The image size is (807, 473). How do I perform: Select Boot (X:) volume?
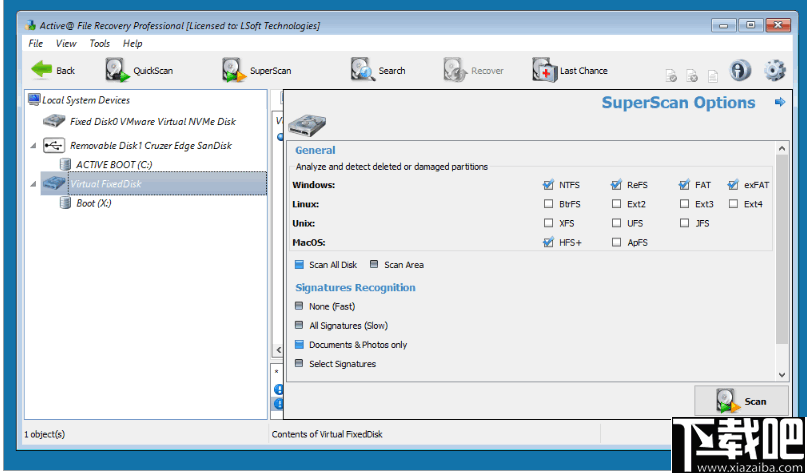coord(94,203)
